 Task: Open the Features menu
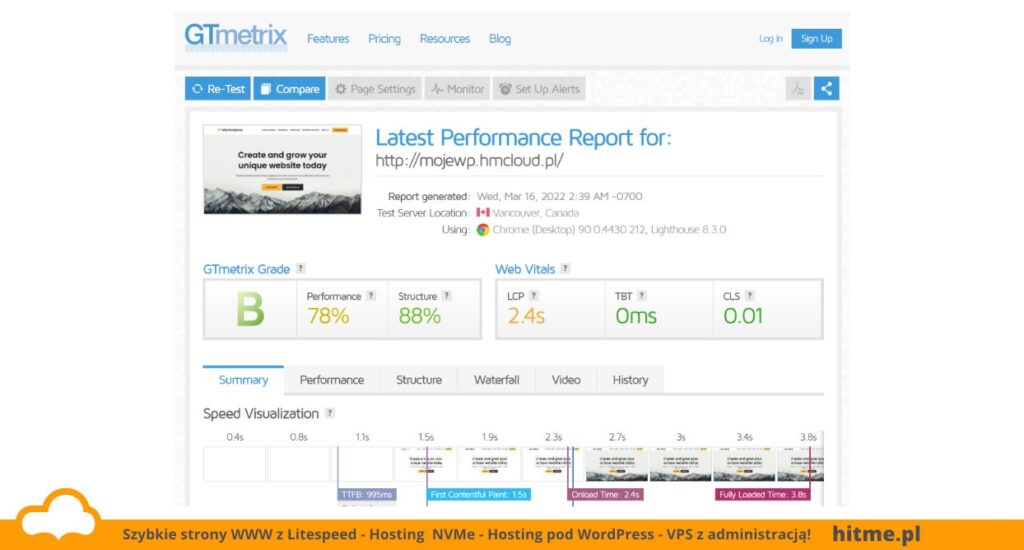(x=328, y=39)
